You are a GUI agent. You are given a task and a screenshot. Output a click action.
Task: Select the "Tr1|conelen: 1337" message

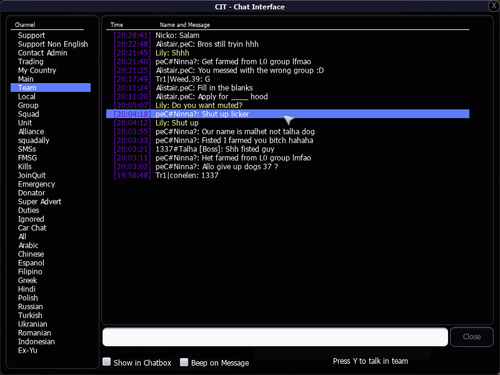click(x=288, y=175)
